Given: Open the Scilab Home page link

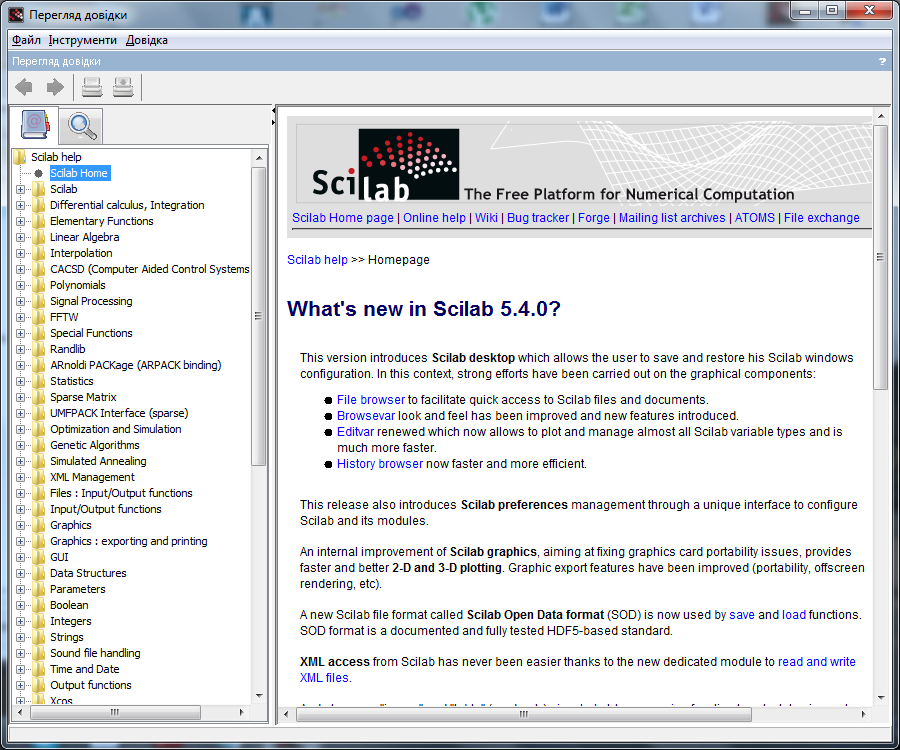Looking at the screenshot, I should point(343,218).
